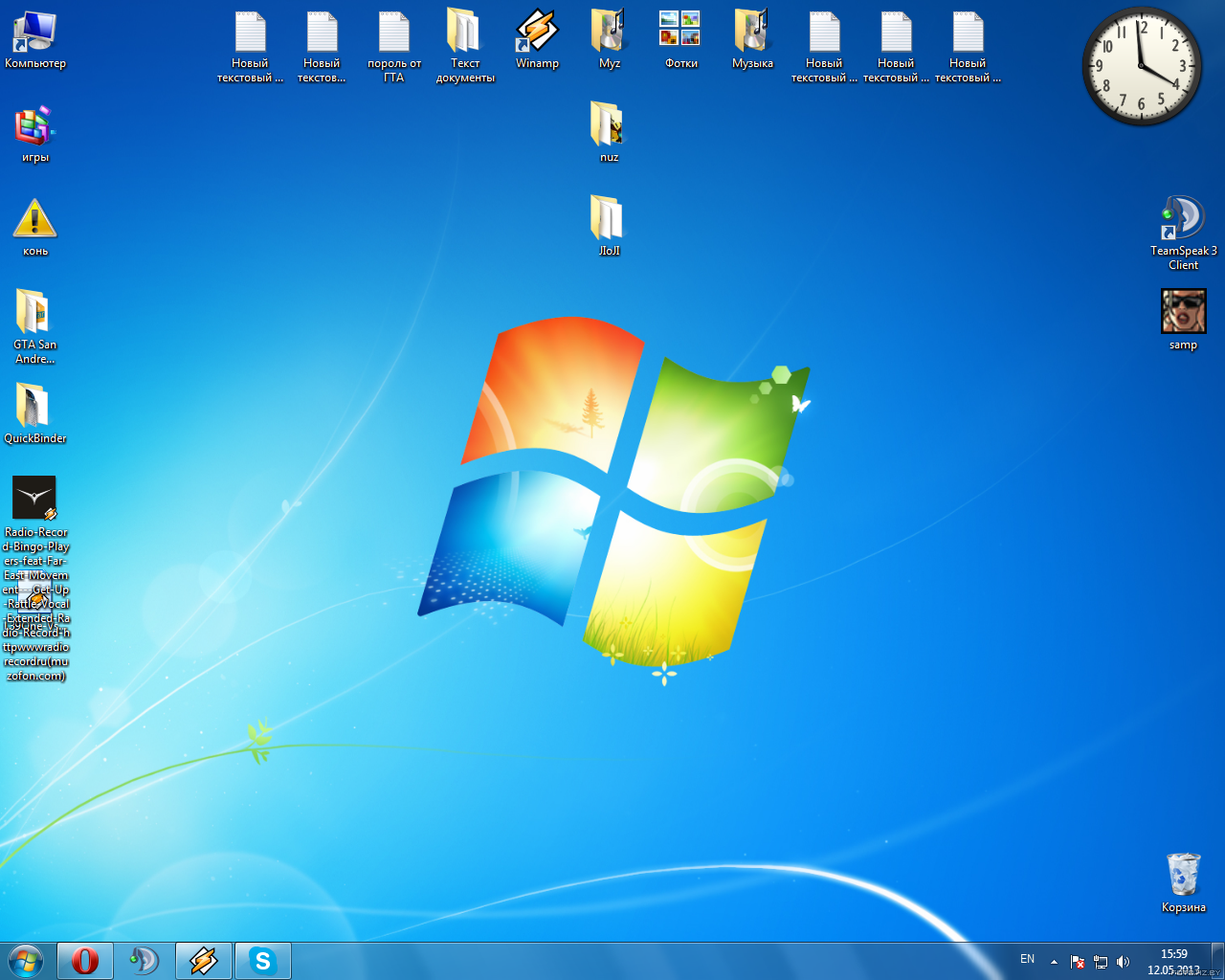The width and height of the screenshot is (1225, 980).
Task: Select the пороль от ГТА text file
Action: coord(394,47)
